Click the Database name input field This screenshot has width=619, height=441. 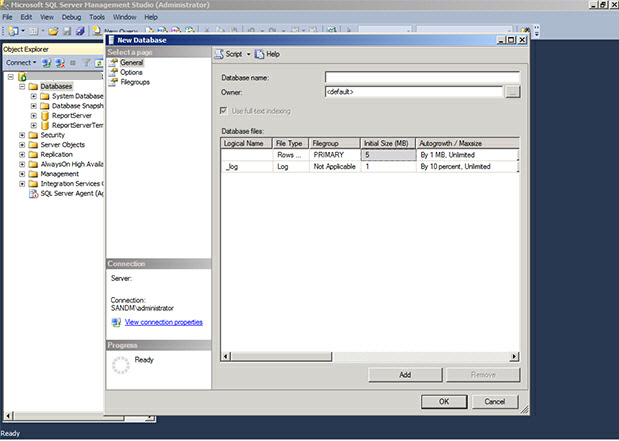click(422, 77)
